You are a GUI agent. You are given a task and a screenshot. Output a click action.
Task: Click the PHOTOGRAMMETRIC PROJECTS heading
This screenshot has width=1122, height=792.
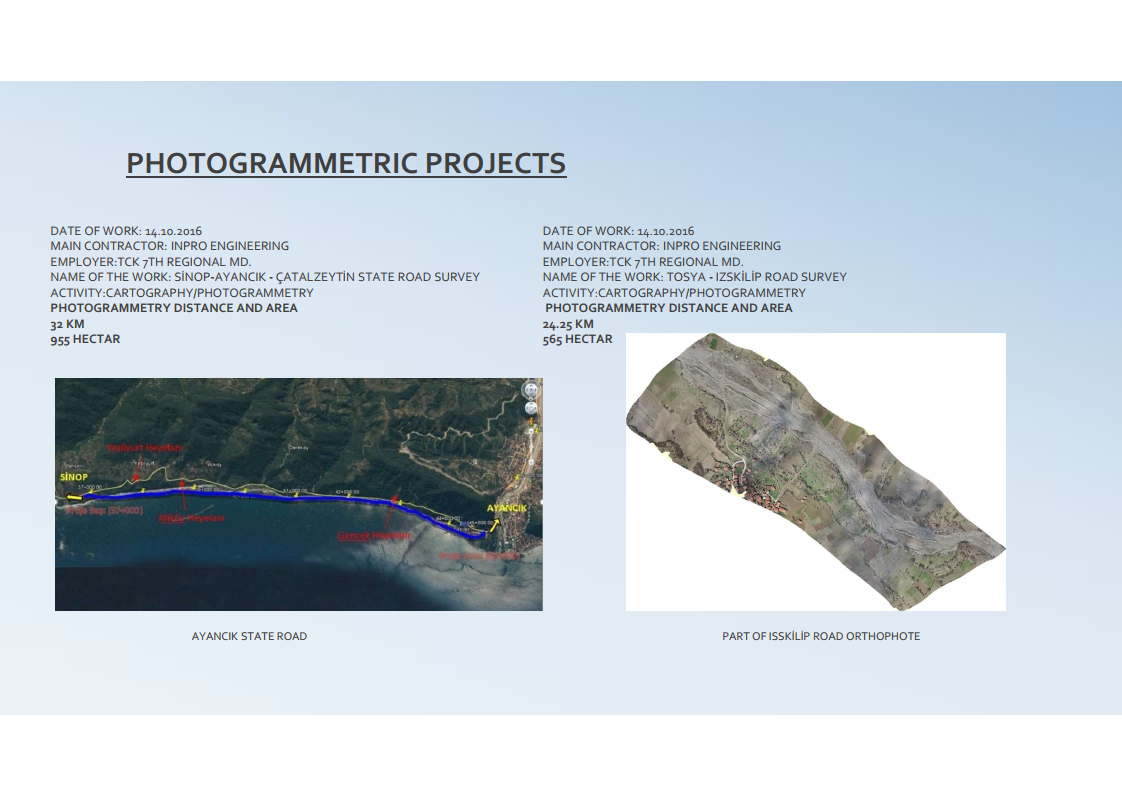point(346,163)
